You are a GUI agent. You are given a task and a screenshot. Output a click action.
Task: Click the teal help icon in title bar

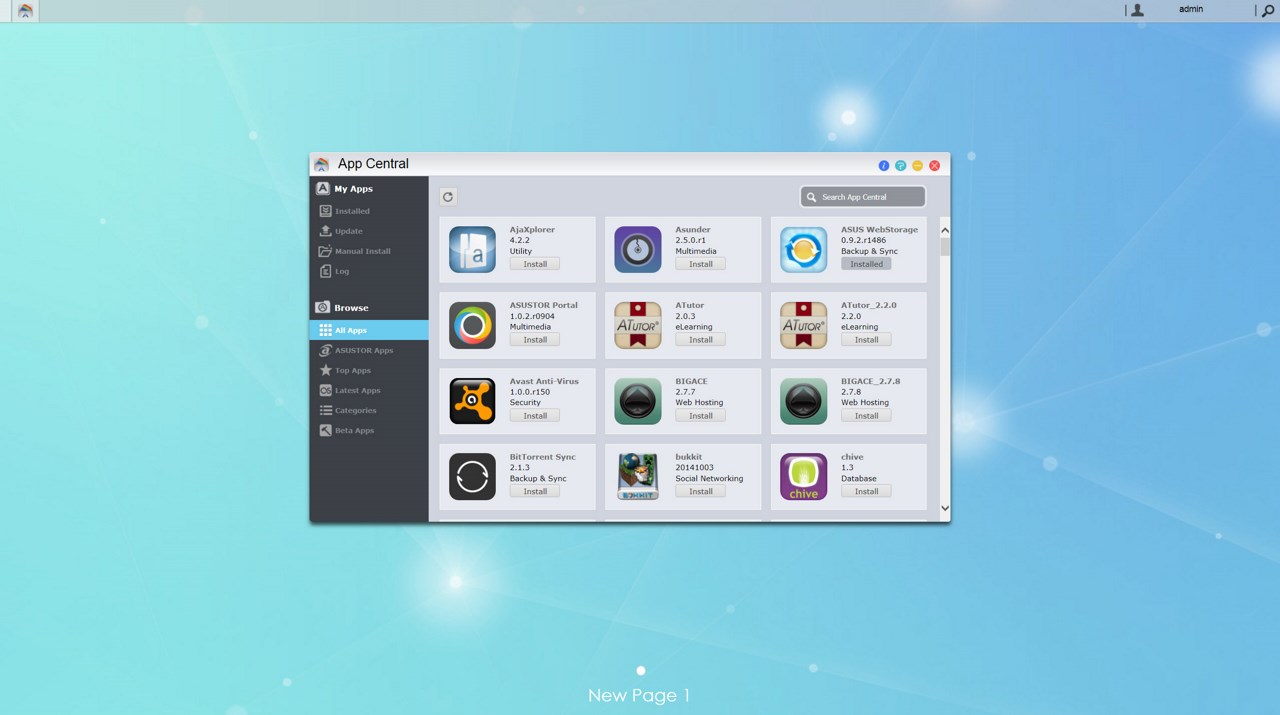901,165
